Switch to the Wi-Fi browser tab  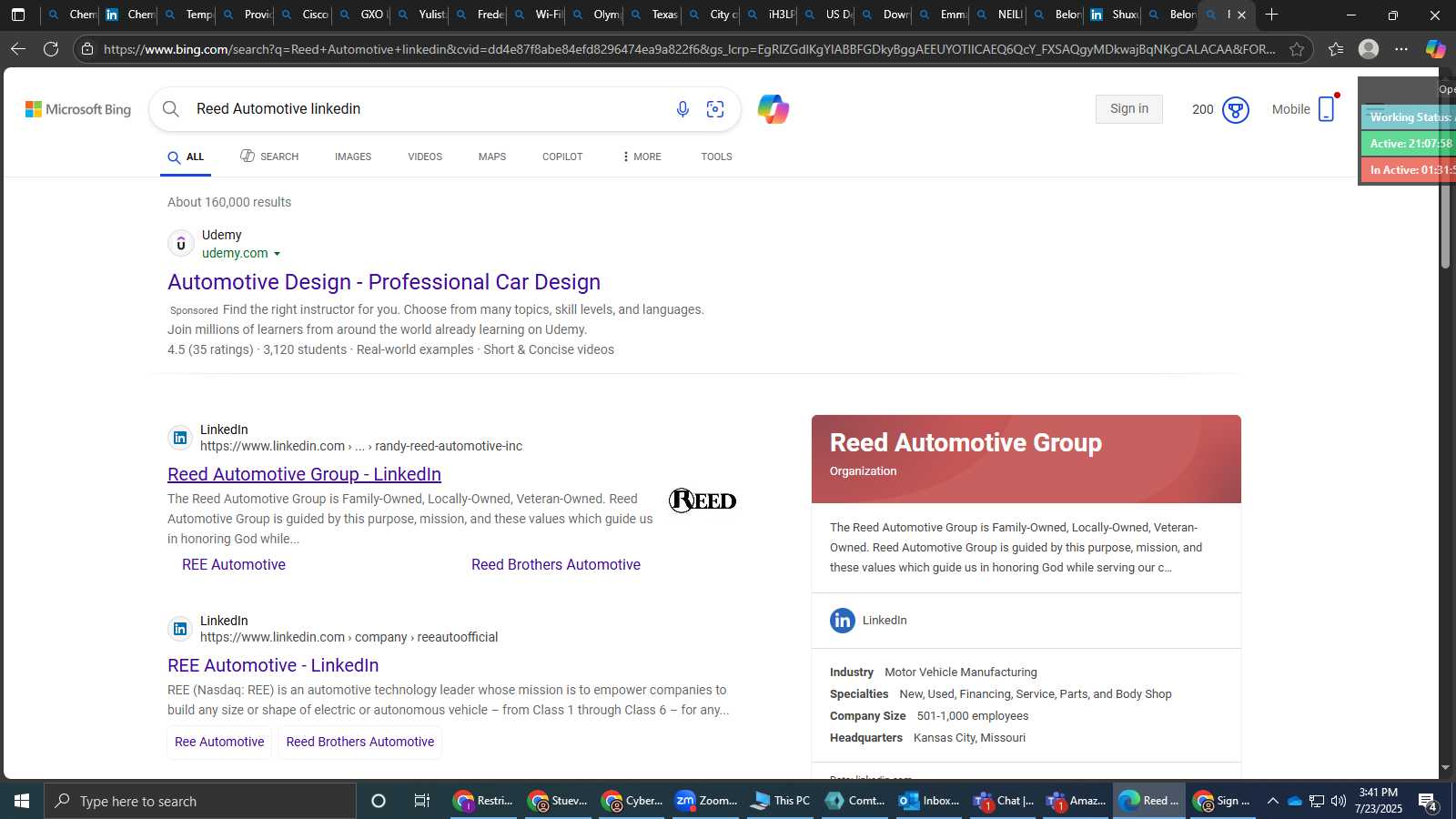539,15
